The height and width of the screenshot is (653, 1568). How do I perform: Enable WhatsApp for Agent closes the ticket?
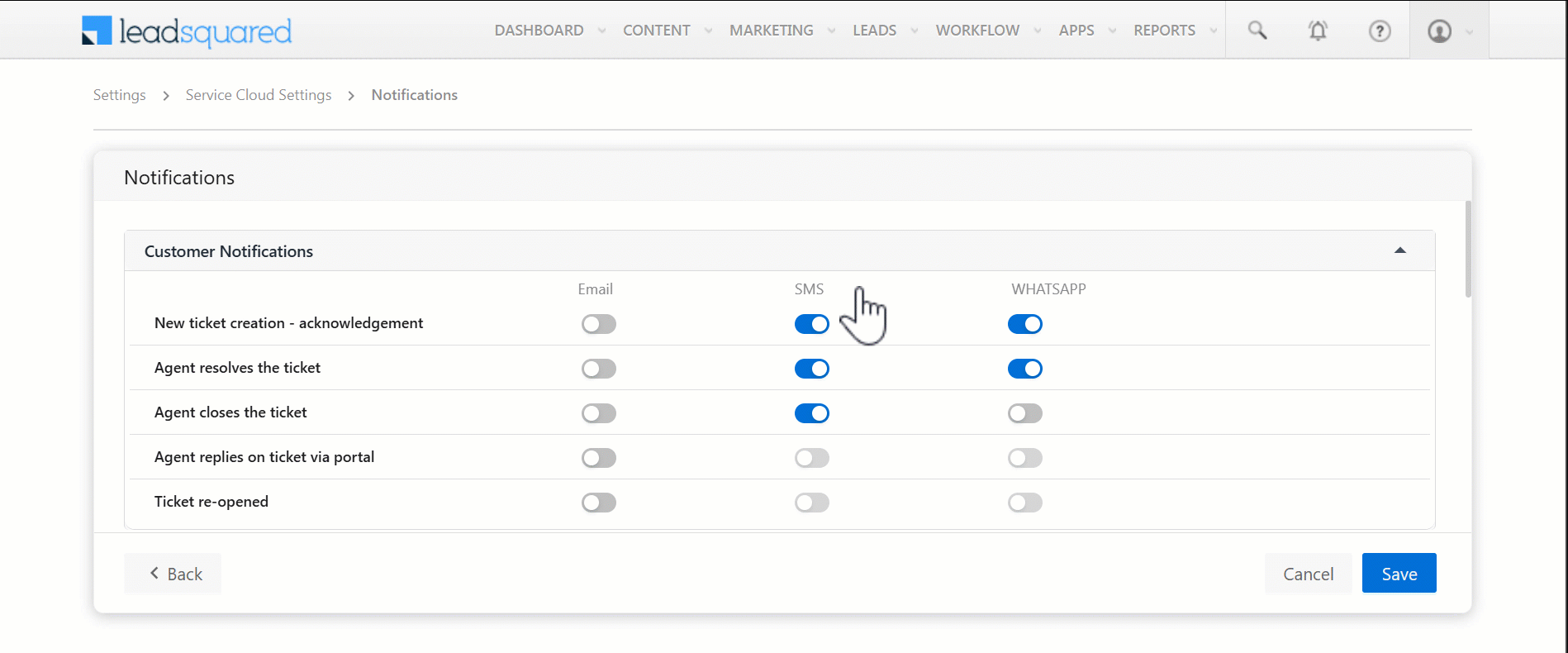1024,413
